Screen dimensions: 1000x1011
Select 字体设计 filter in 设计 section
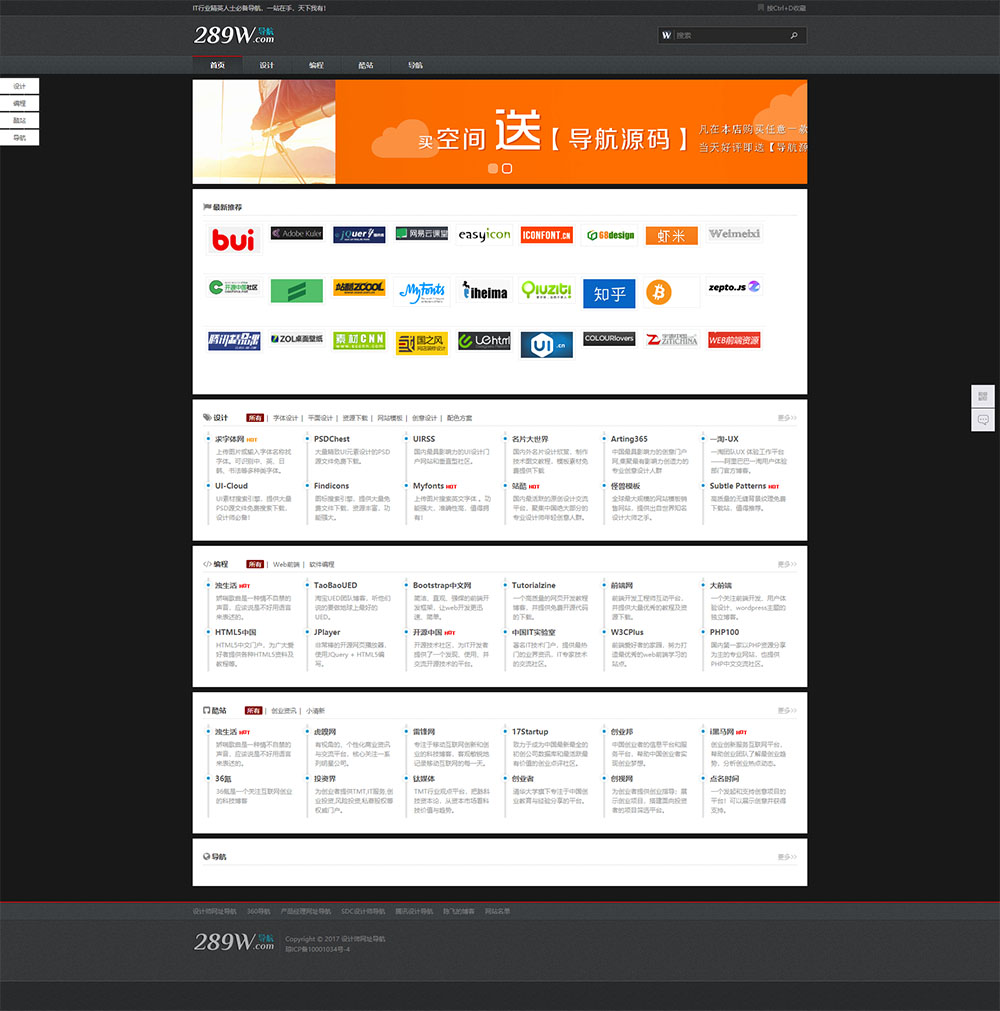(x=286, y=418)
